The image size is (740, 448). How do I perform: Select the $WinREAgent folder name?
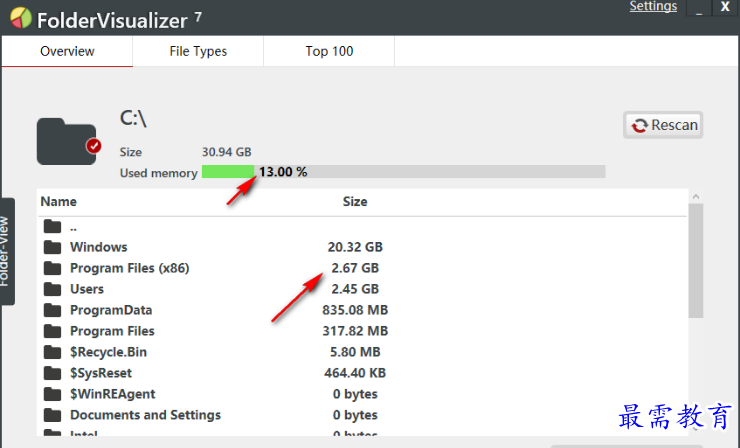(x=113, y=394)
